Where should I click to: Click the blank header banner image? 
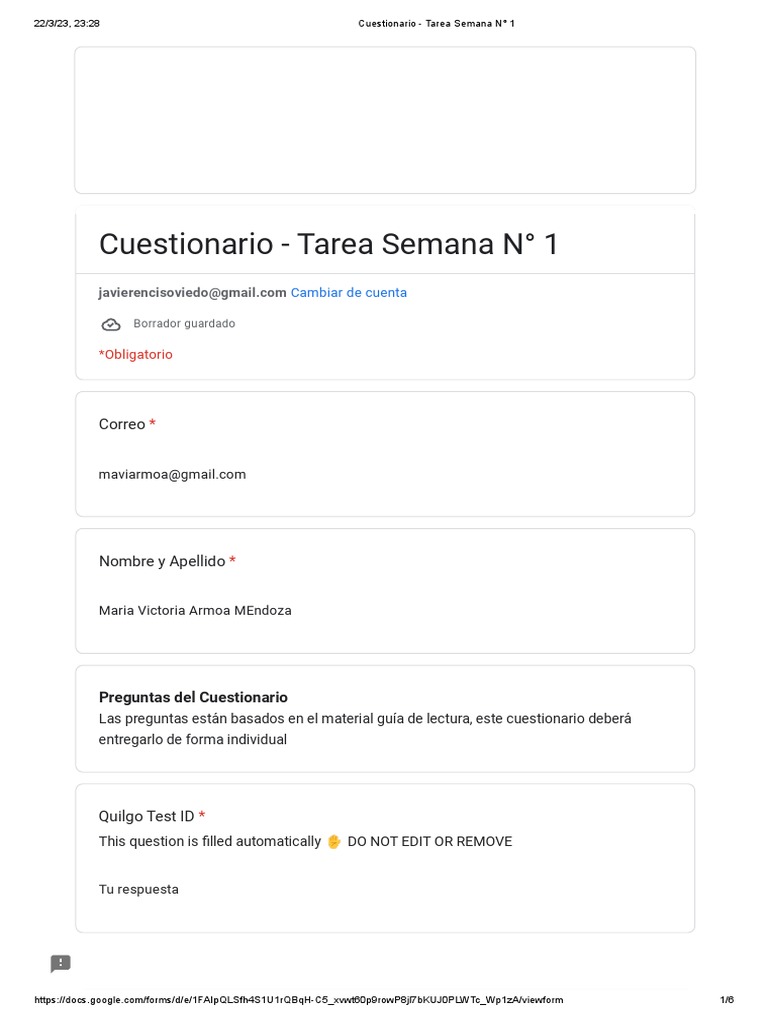(385, 120)
